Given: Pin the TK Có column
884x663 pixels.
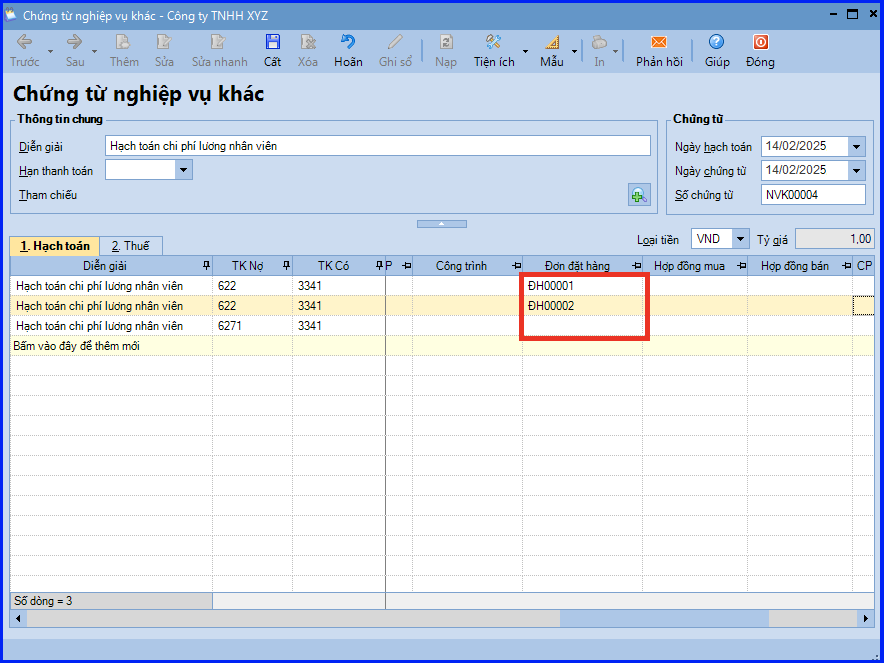Looking at the screenshot, I should (x=379, y=266).
